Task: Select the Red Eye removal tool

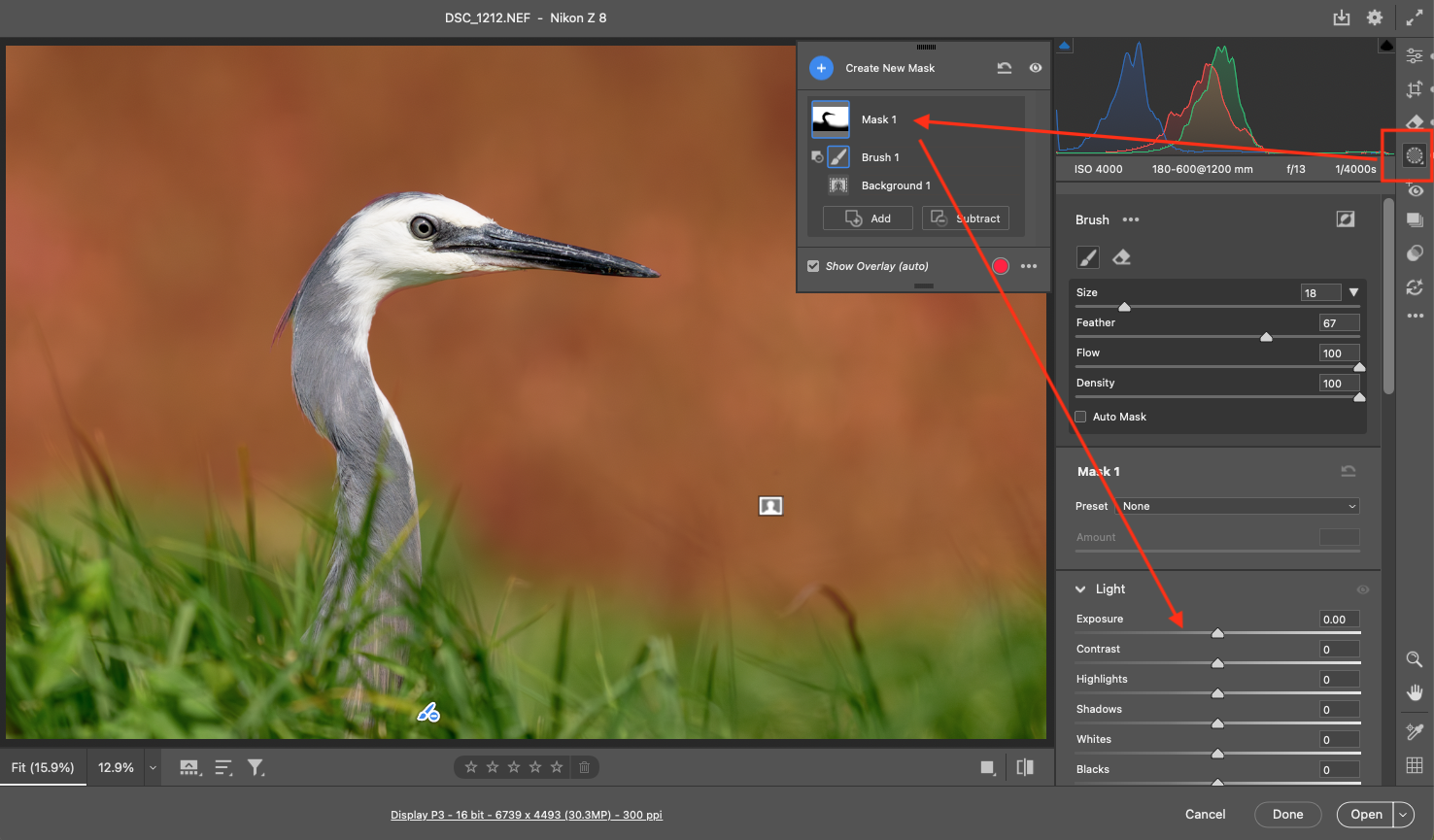Action: click(1415, 190)
